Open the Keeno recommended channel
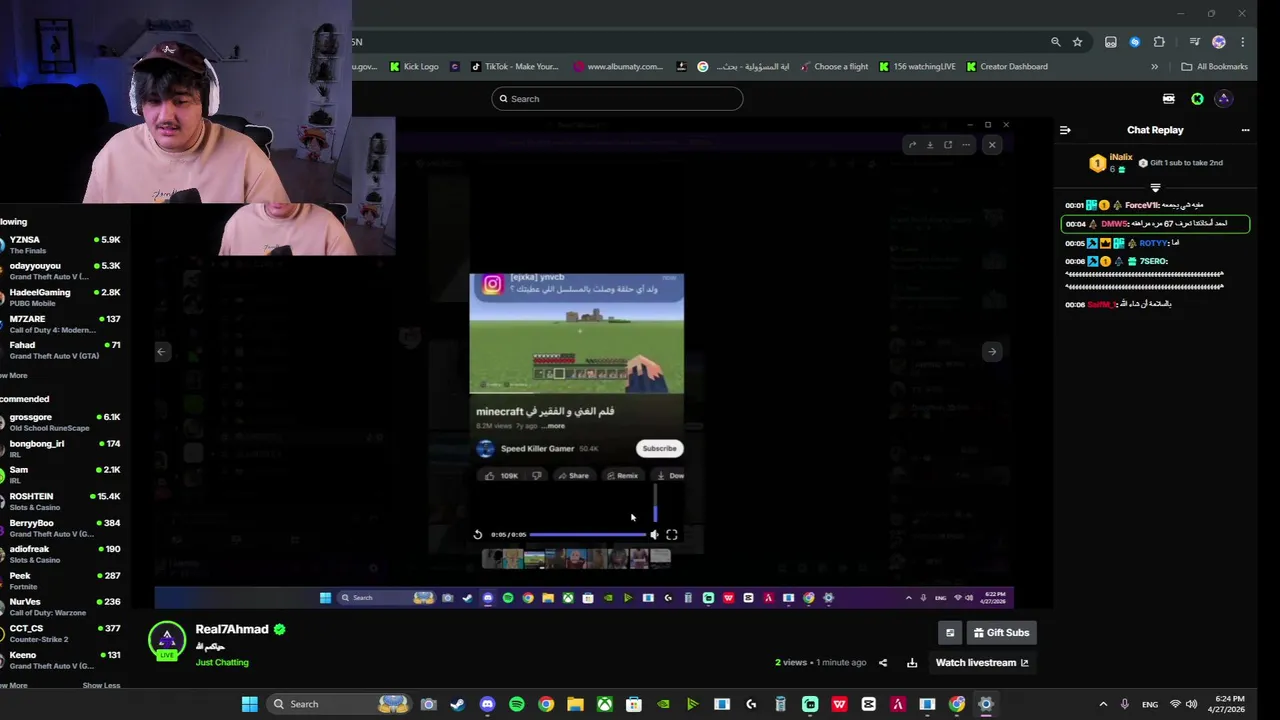Screen dimensions: 1280x720 (60, 660)
